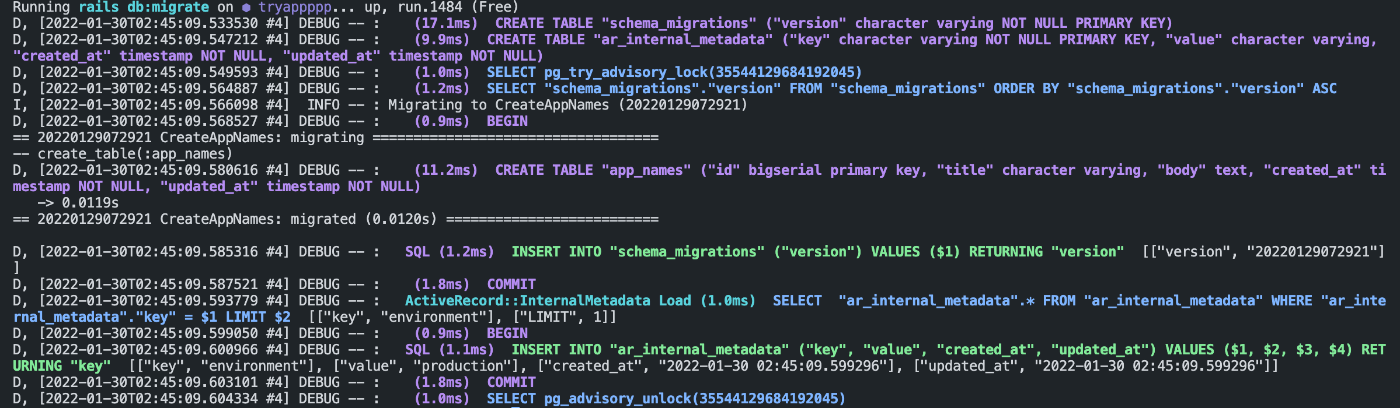Click 'SELECT pg_try_advisory_lock(35544129684192045)' text
The image size is (1400, 408).
click(674, 72)
